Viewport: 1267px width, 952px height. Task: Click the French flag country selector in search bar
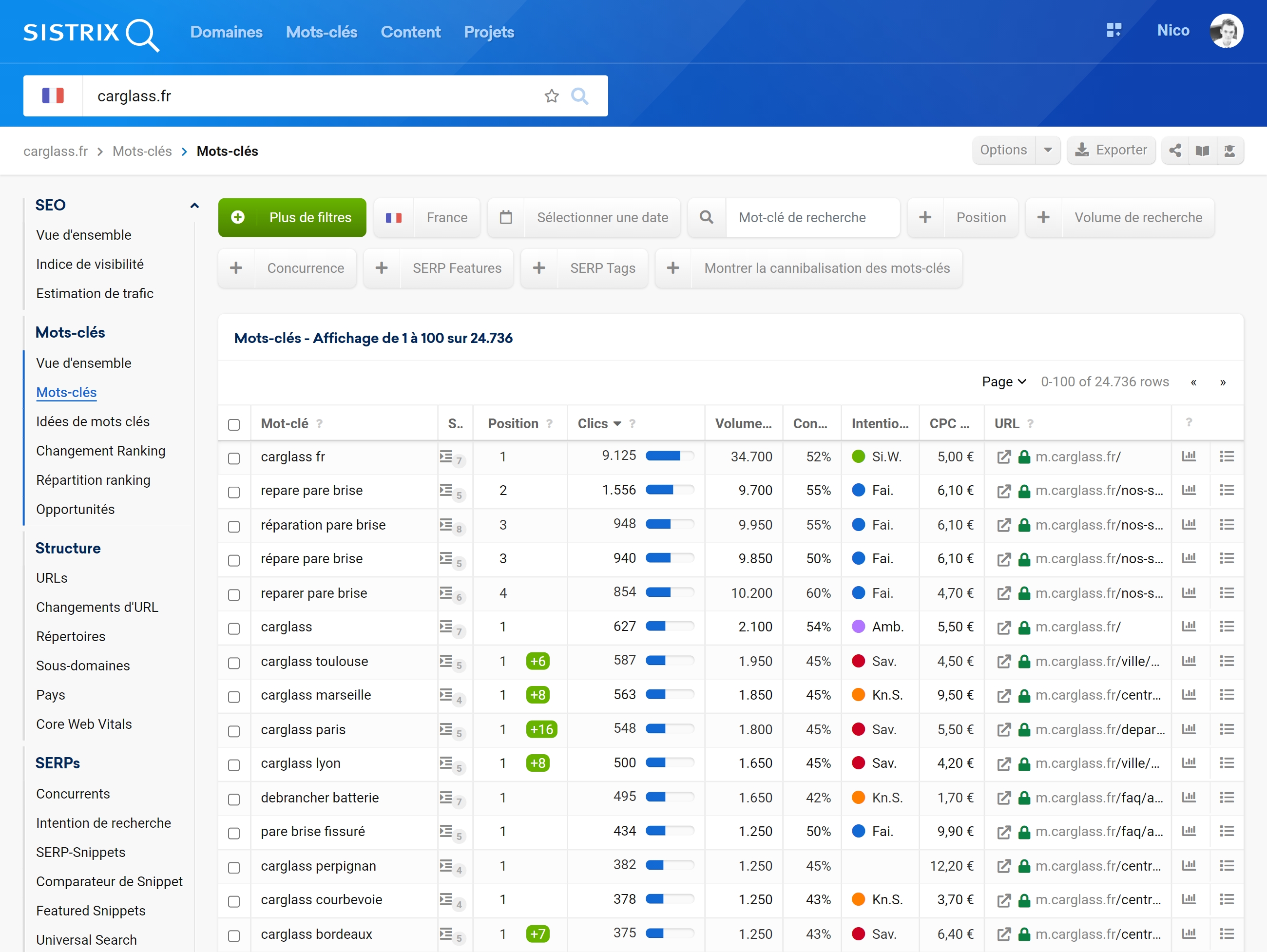(53, 95)
